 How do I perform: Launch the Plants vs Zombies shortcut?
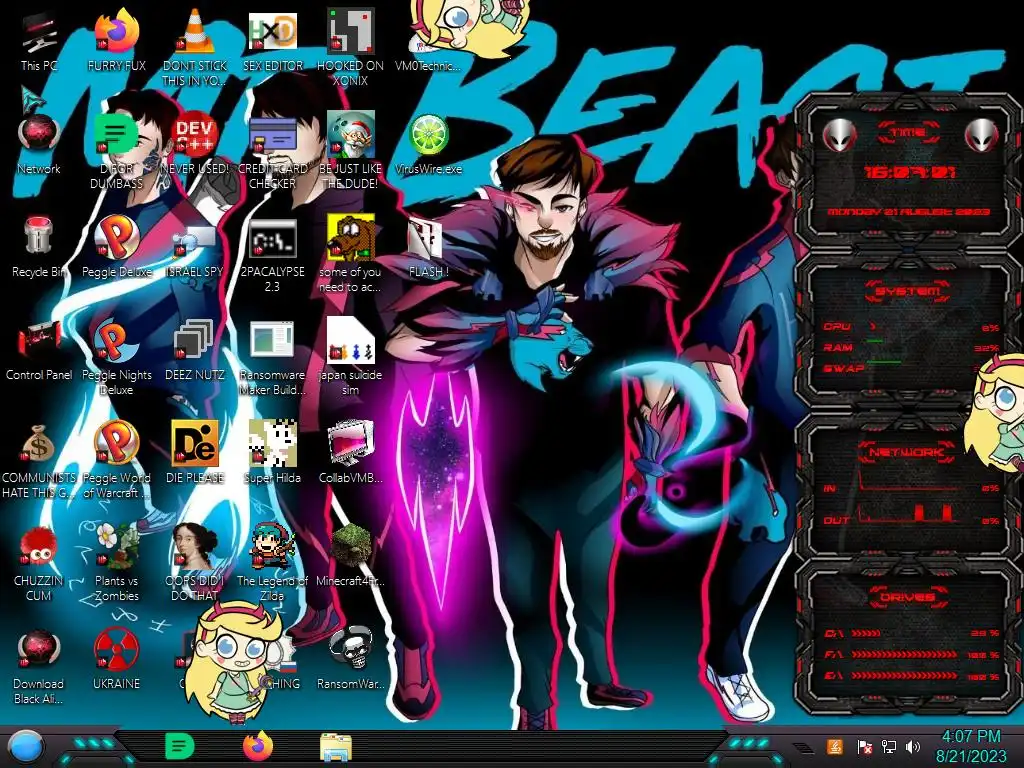click(116, 563)
